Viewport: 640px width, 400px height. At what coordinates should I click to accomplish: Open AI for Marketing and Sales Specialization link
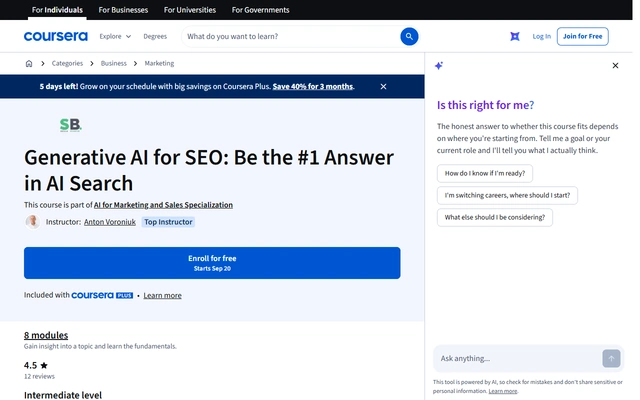pos(163,205)
